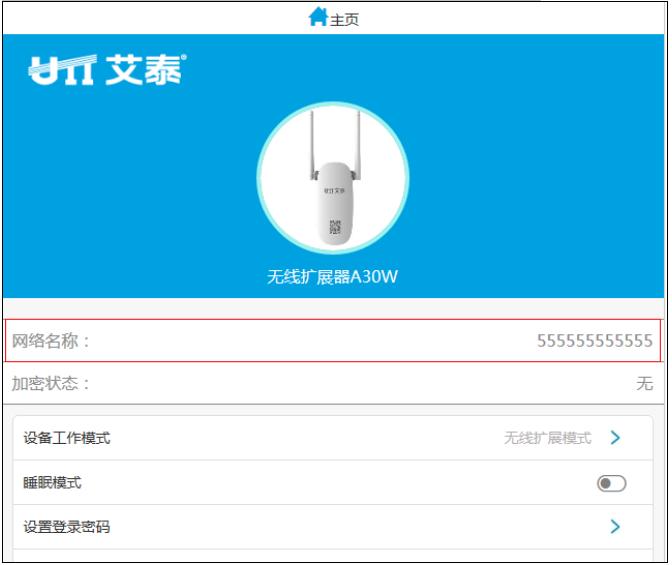Select the 网络名称 row

pyautogui.click(x=333, y=341)
